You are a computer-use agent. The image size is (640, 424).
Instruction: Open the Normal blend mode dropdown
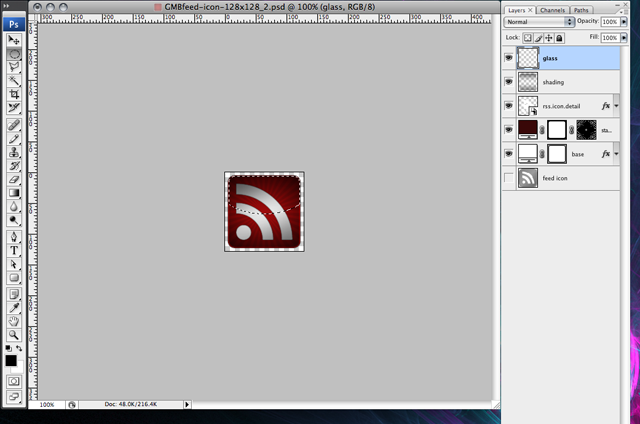539,22
